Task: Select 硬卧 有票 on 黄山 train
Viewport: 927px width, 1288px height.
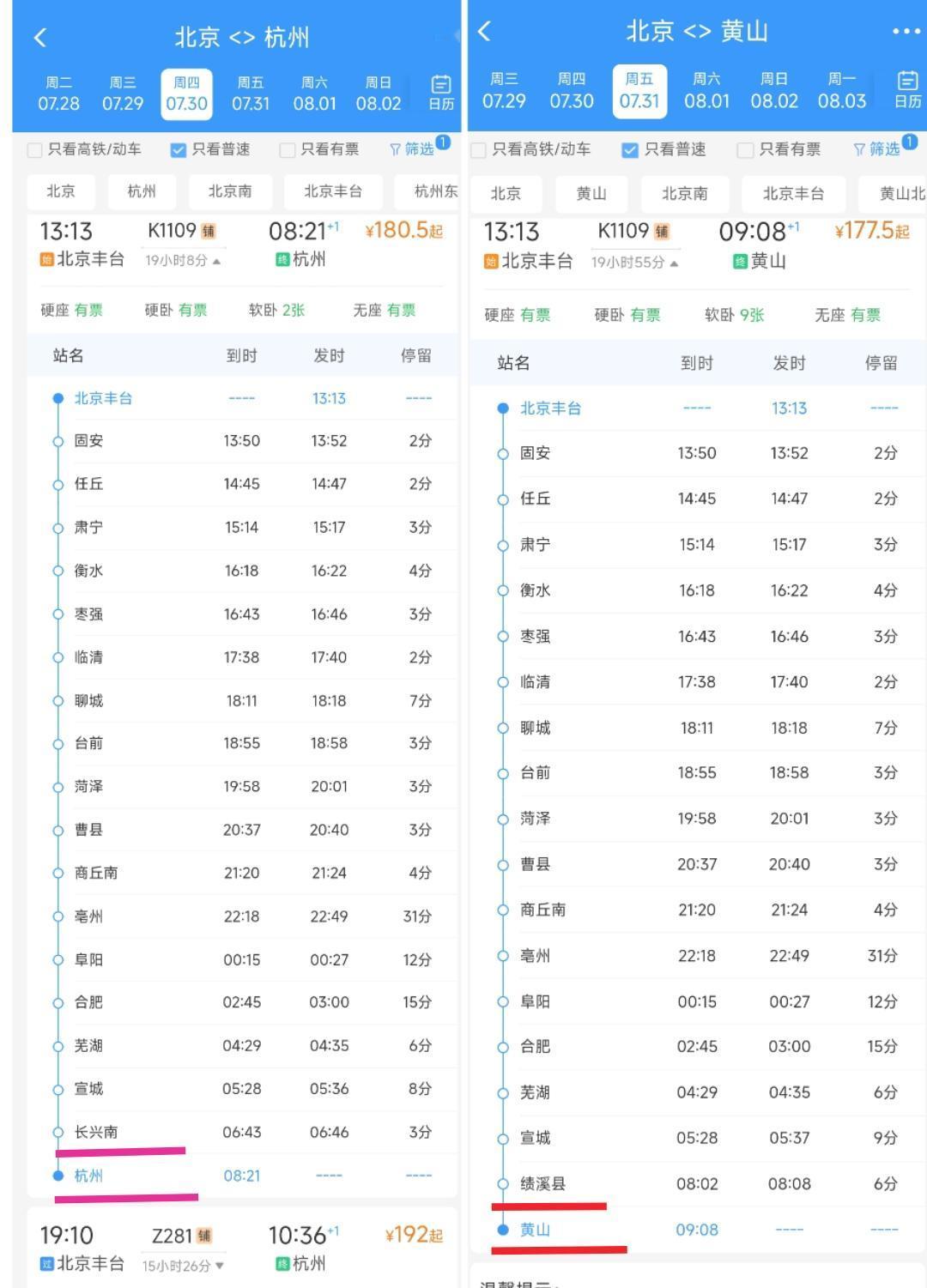Action: coord(627,316)
